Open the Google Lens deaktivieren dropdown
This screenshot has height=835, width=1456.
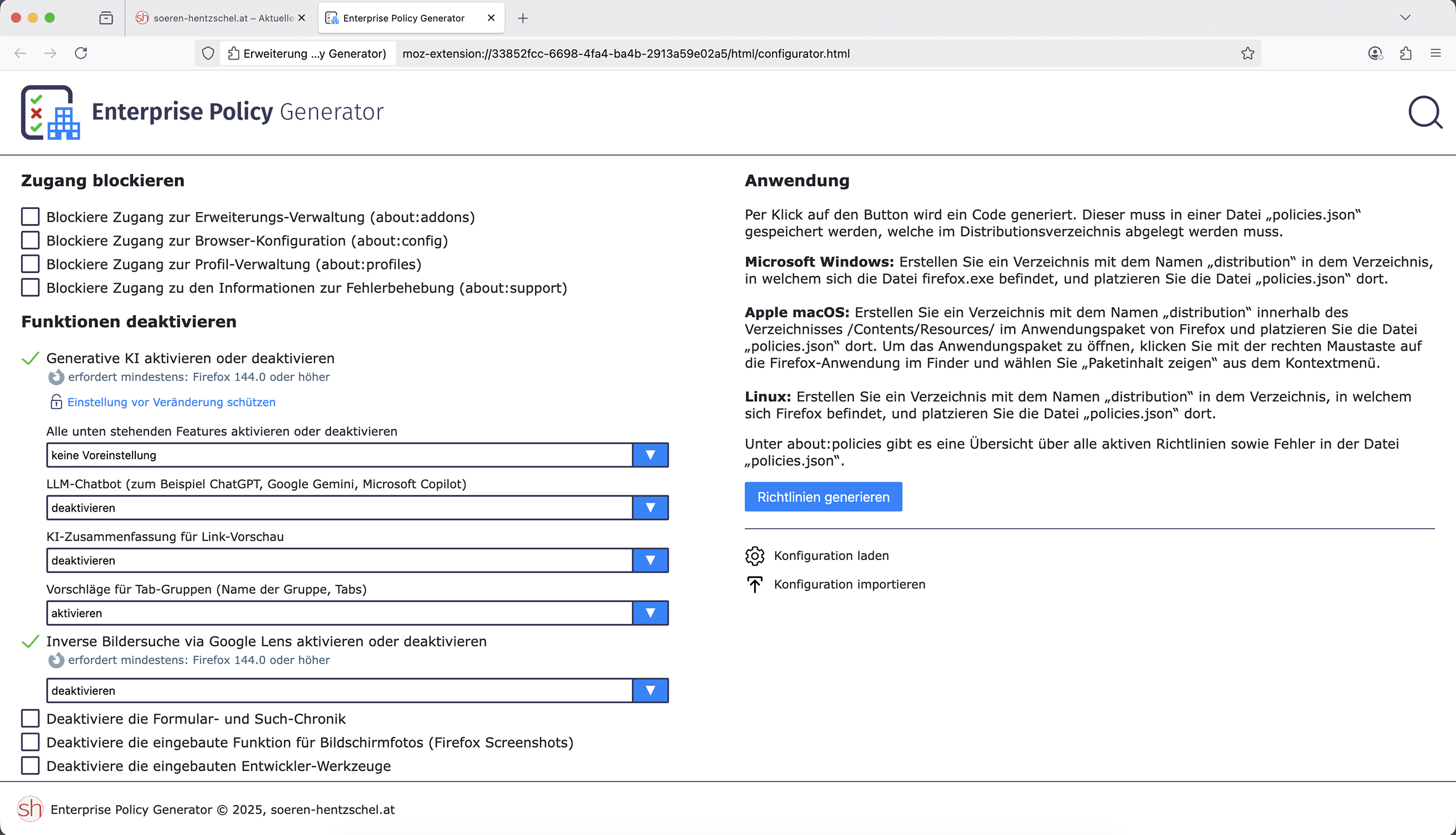[357, 690]
